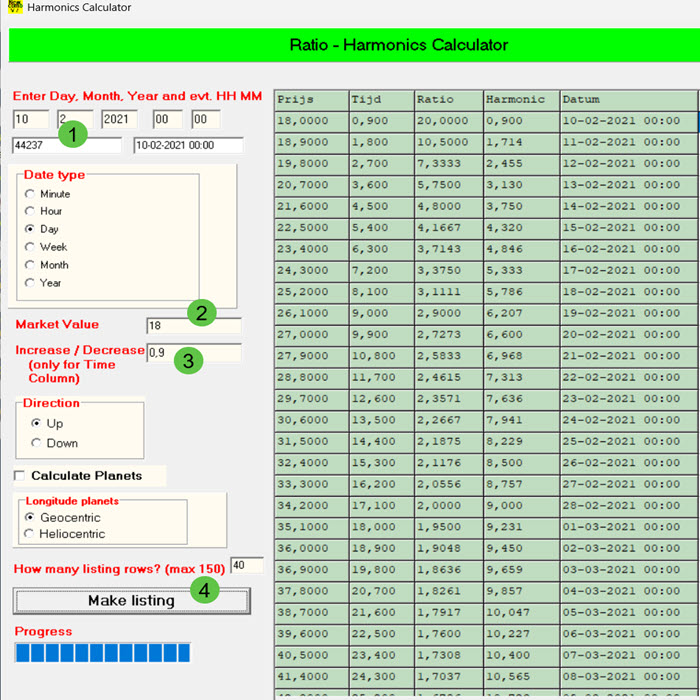Select Ratio cell 5,7500
Image resolution: width=700 pixels, height=700 pixels.
point(449,185)
